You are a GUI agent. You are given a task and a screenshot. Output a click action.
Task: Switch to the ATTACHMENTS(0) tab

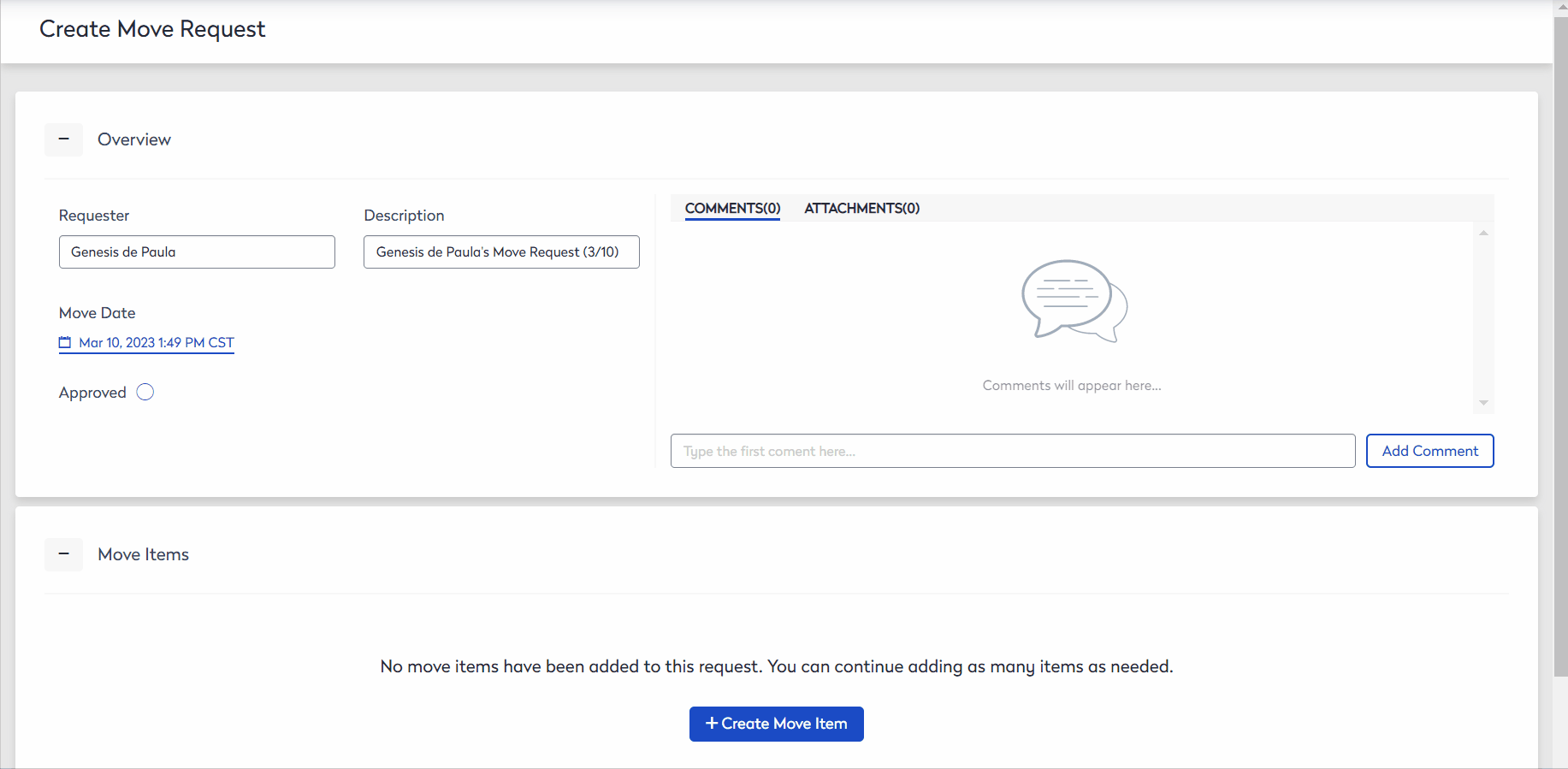861,208
